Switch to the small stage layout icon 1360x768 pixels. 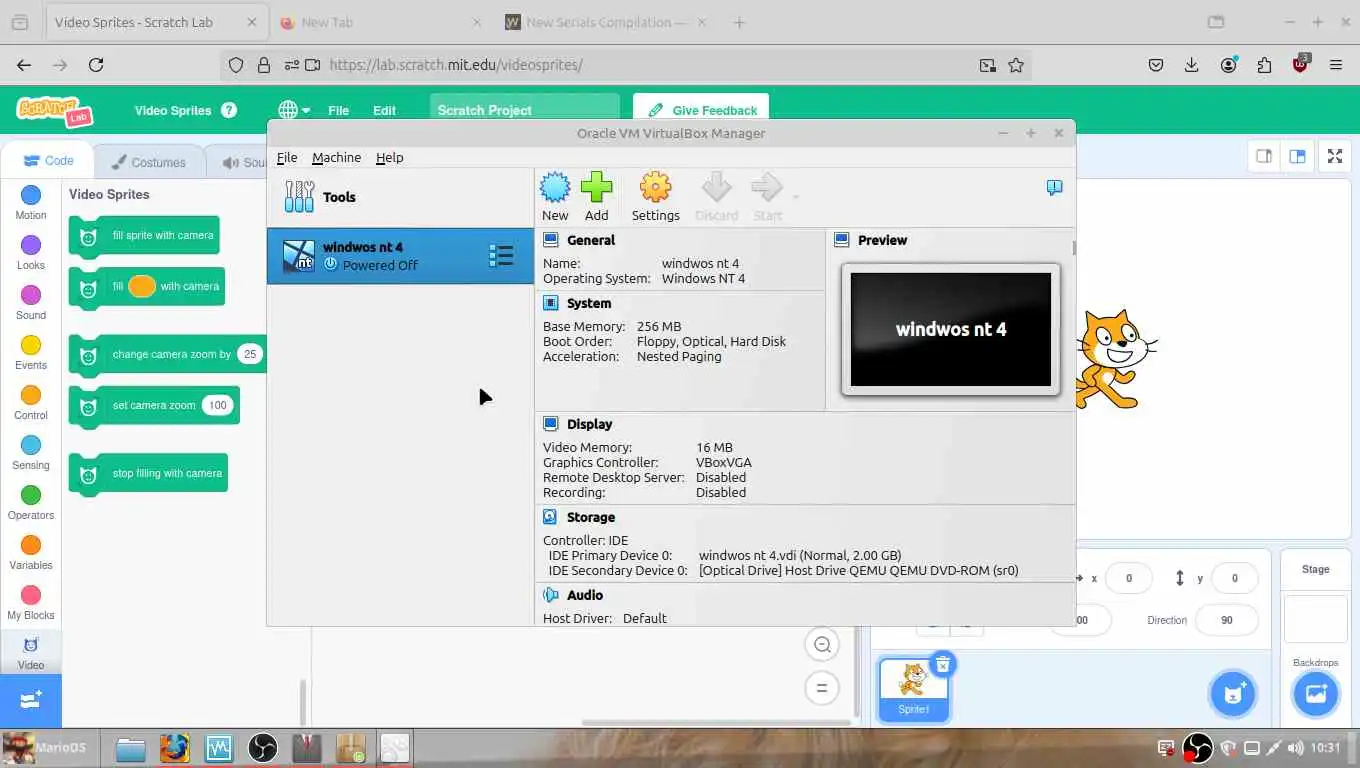click(1264, 156)
